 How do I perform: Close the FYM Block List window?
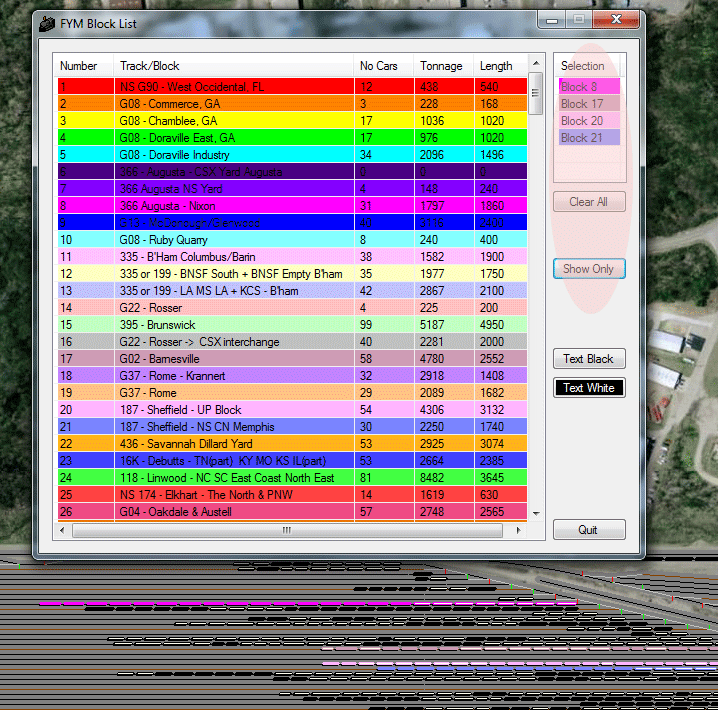(x=616, y=20)
